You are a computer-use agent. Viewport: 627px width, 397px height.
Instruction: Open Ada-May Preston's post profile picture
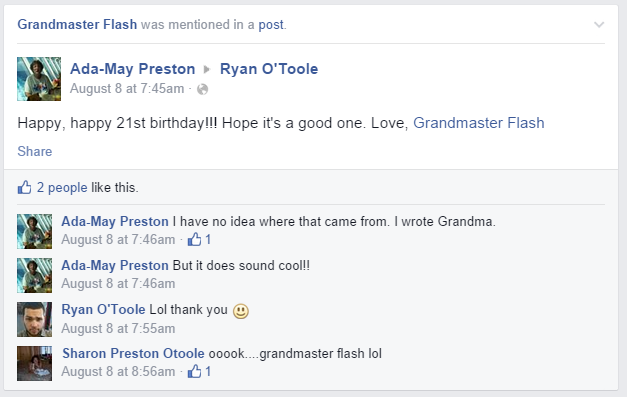tap(39, 79)
